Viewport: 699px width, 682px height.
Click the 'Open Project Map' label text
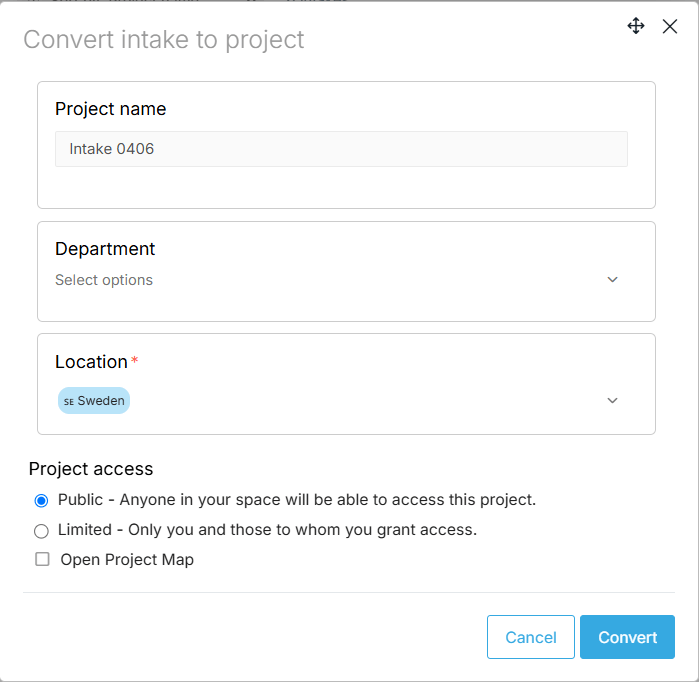(x=127, y=560)
